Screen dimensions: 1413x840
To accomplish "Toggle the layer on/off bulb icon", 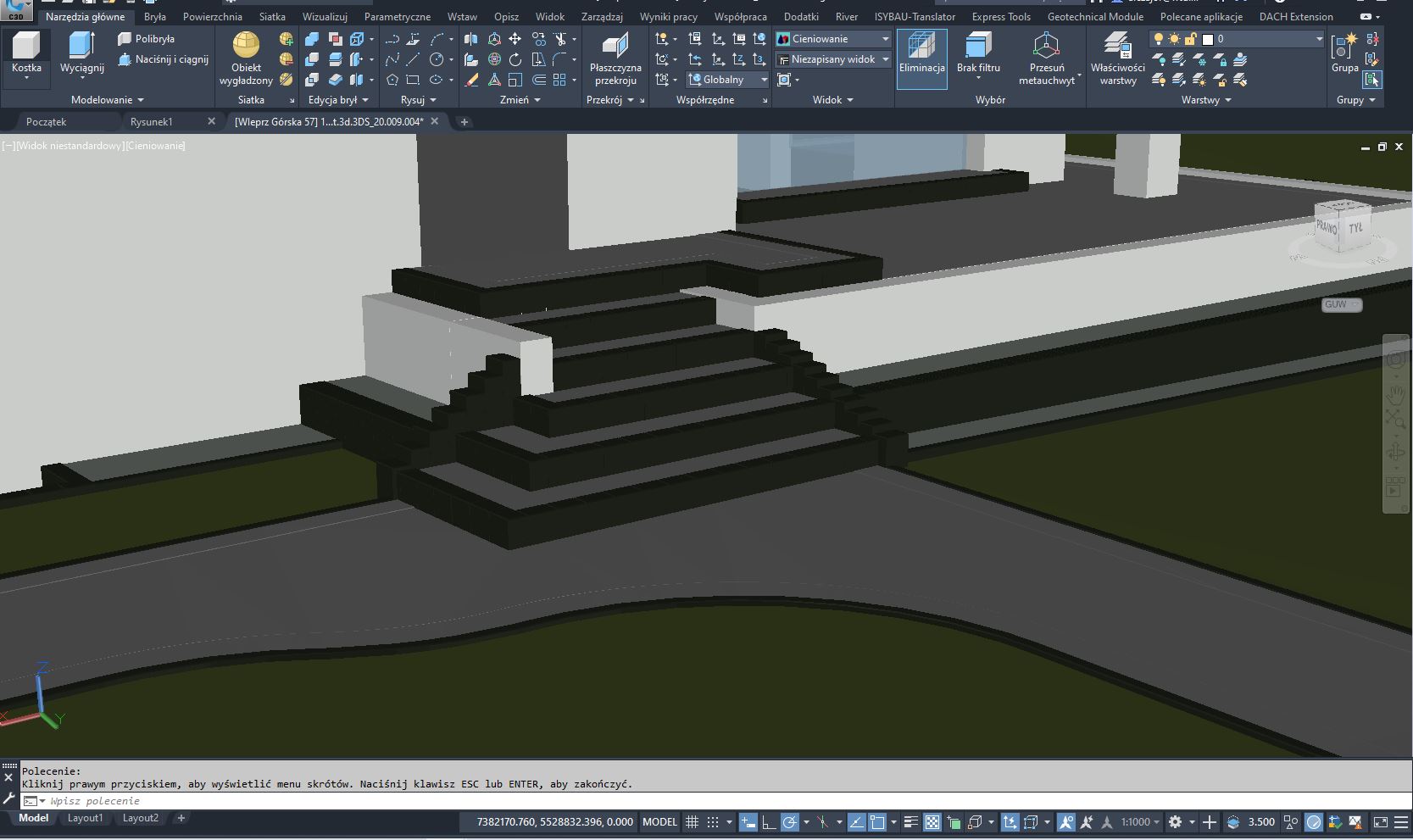I will click(x=1159, y=38).
